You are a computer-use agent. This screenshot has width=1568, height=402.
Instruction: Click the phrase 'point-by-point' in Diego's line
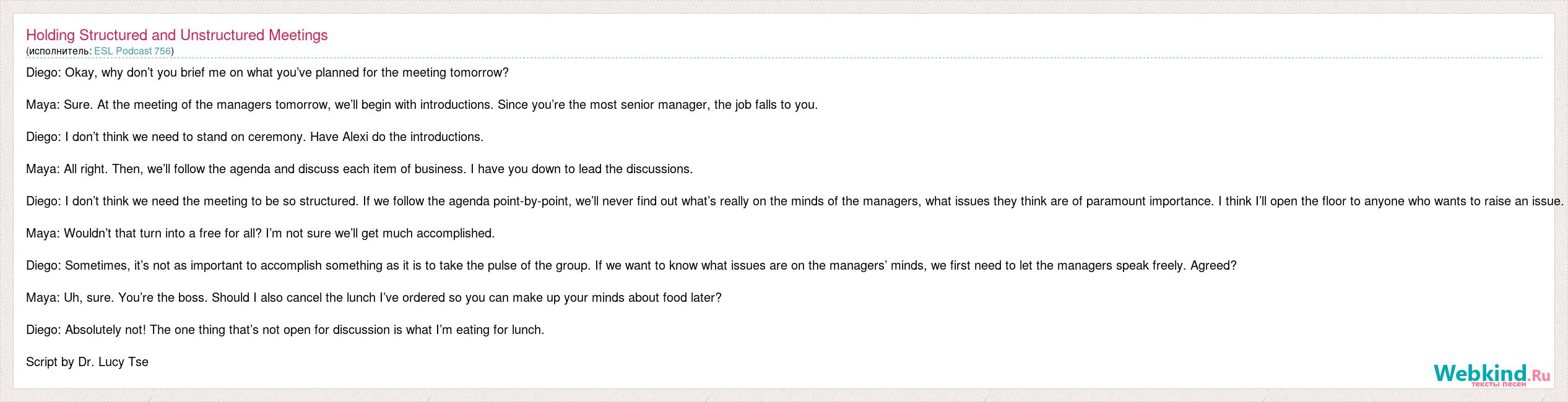click(532, 201)
